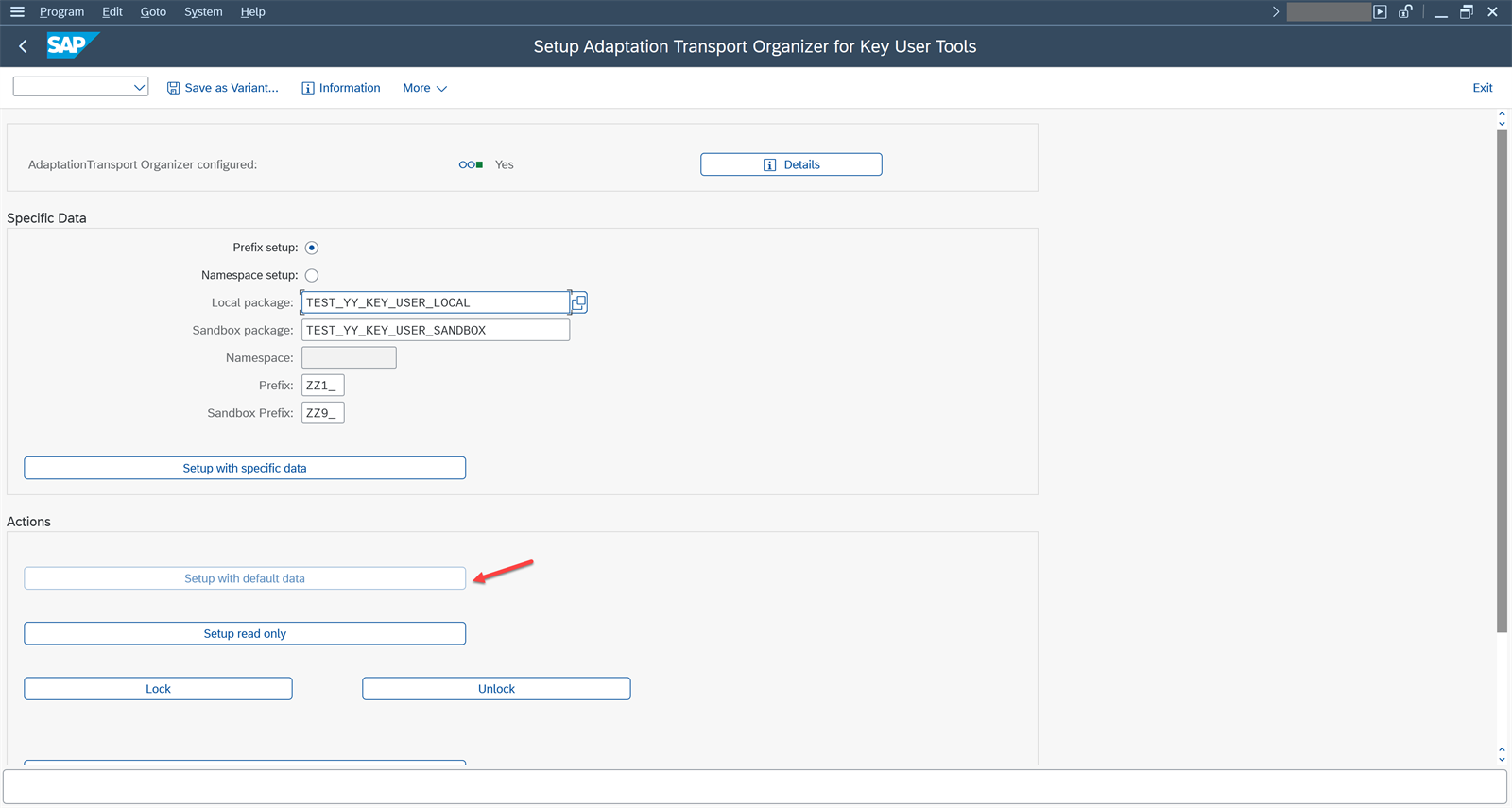The width and height of the screenshot is (1512, 808).
Task: Click the Yes status text
Action: click(505, 164)
